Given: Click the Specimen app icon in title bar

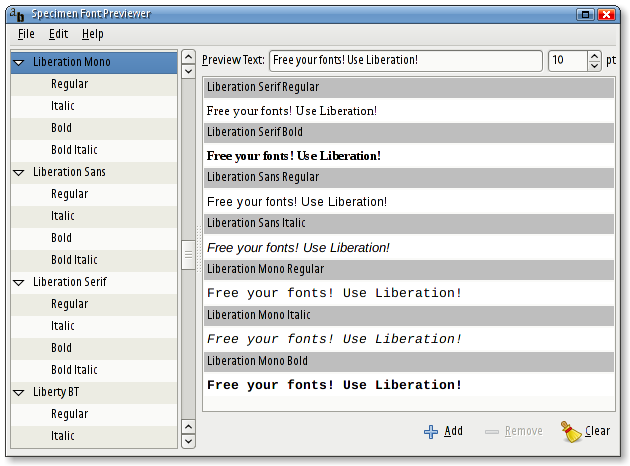Looking at the screenshot, I should pyautogui.click(x=17, y=15).
